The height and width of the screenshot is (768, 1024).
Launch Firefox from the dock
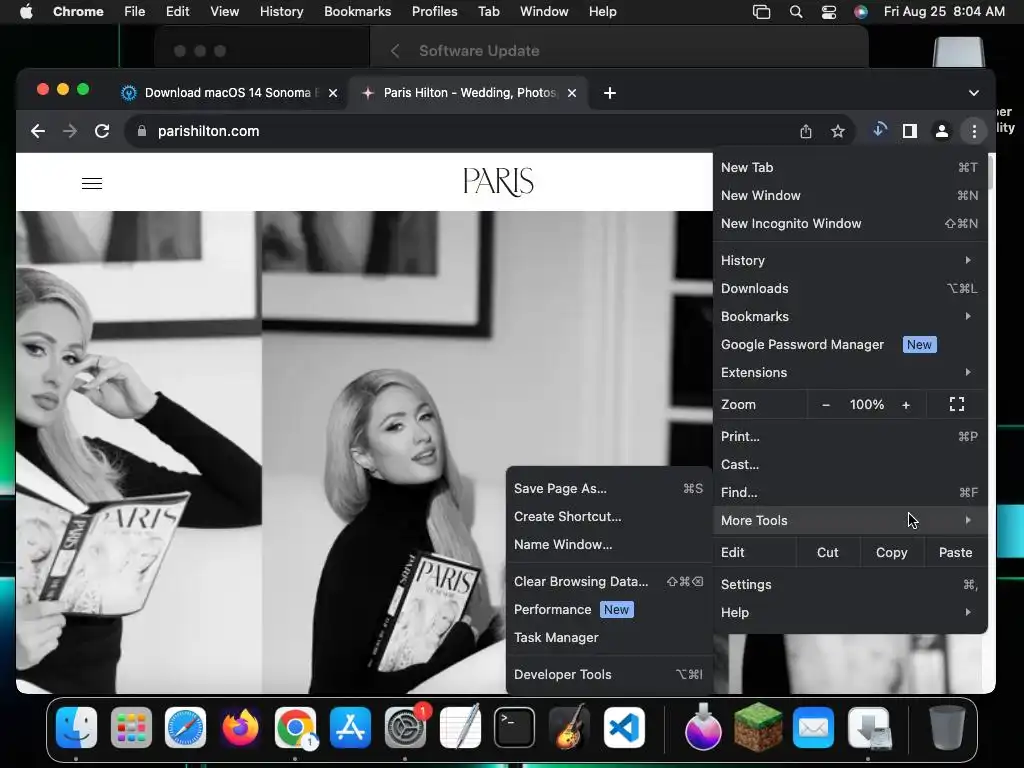[x=240, y=728]
